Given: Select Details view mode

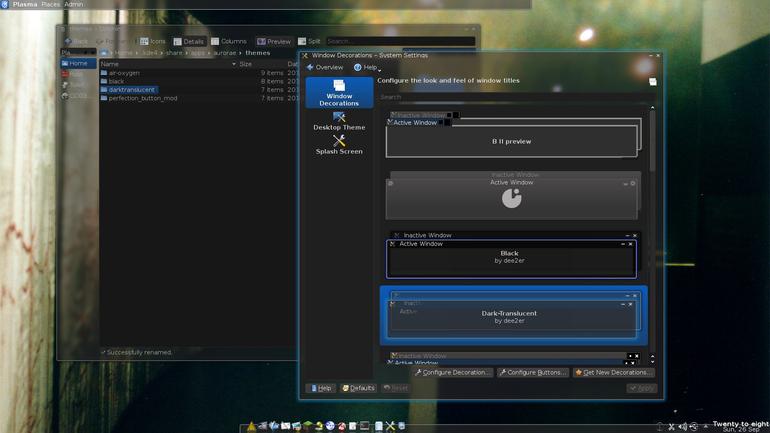Looking at the screenshot, I should (189, 41).
